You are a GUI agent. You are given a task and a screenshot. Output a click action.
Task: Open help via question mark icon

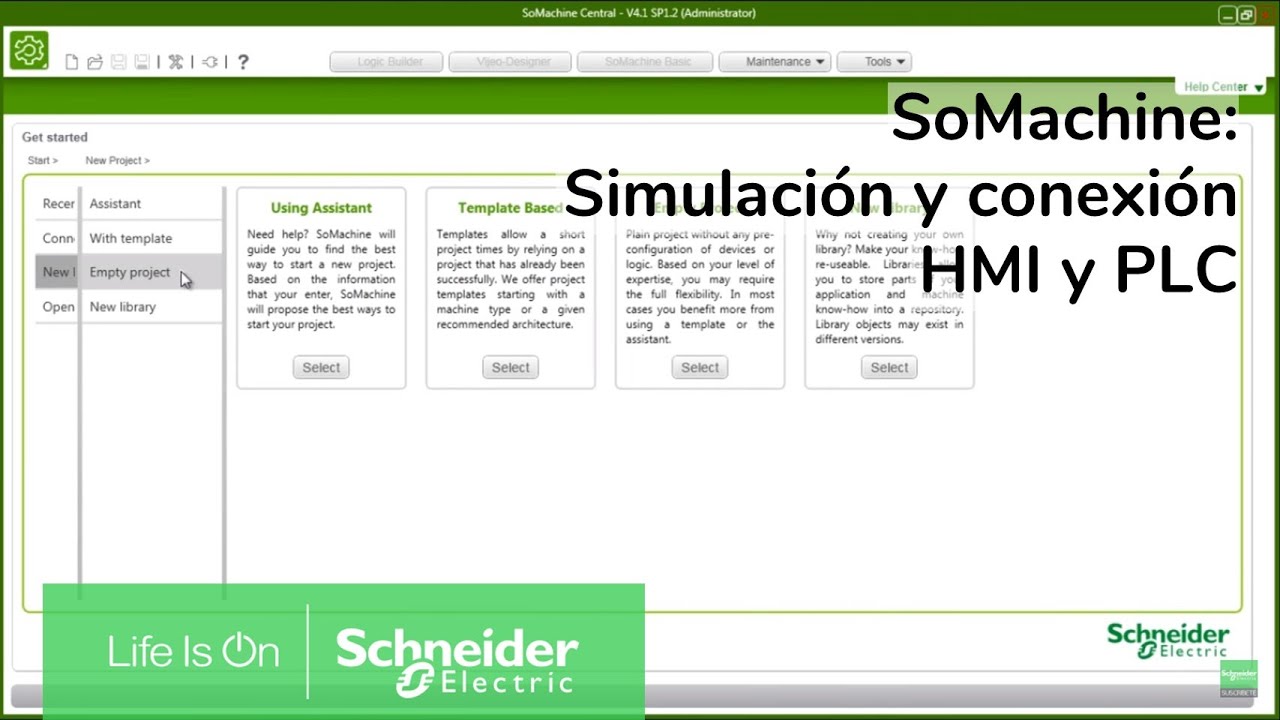[x=243, y=62]
